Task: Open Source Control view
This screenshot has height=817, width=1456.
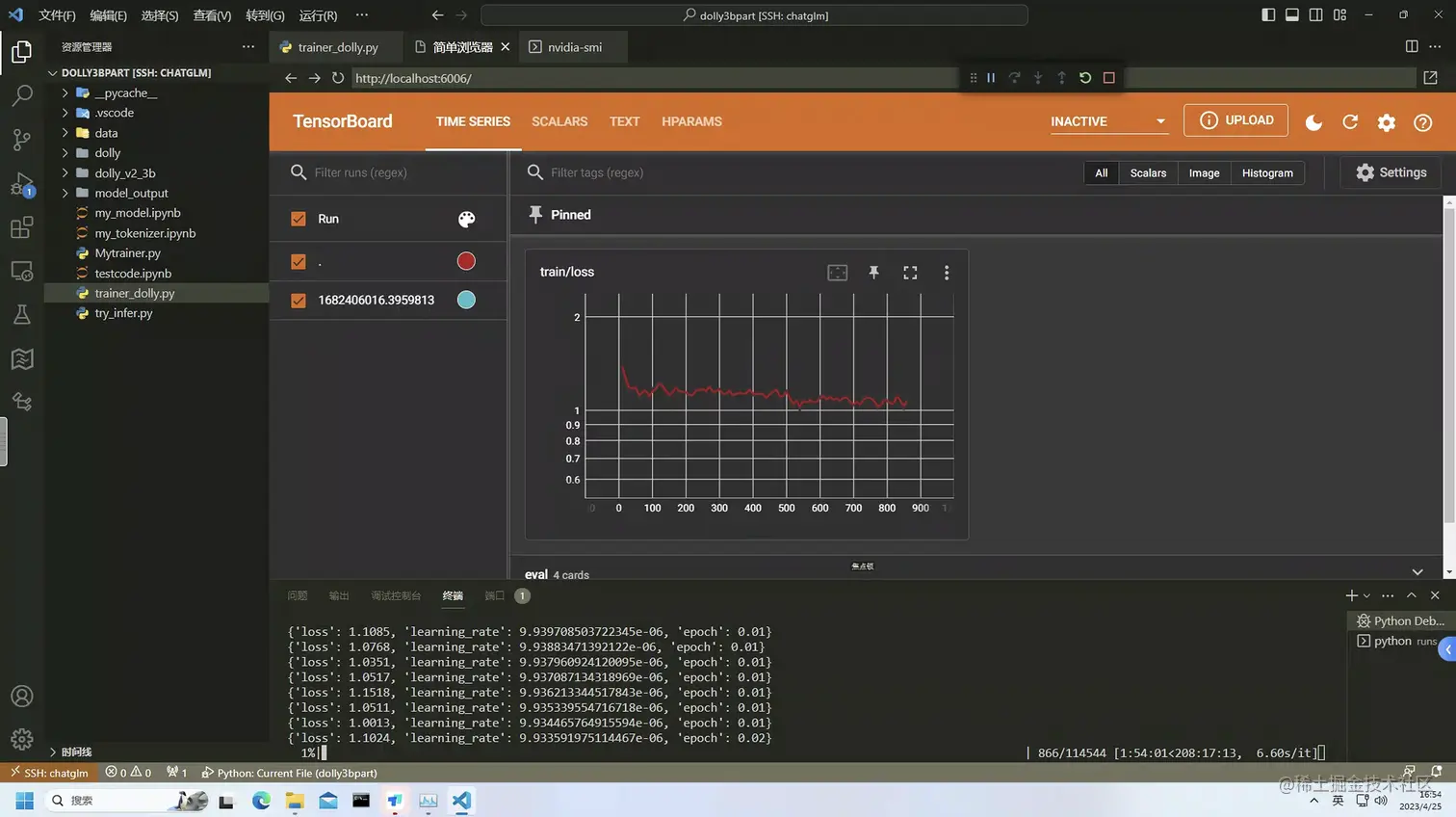Action: pyautogui.click(x=21, y=140)
